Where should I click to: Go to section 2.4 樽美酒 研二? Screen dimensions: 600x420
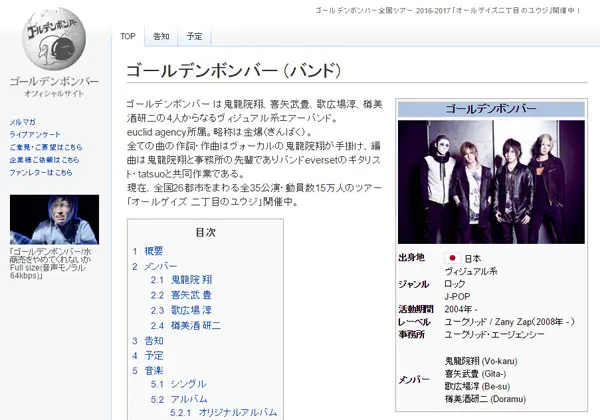click(196, 326)
